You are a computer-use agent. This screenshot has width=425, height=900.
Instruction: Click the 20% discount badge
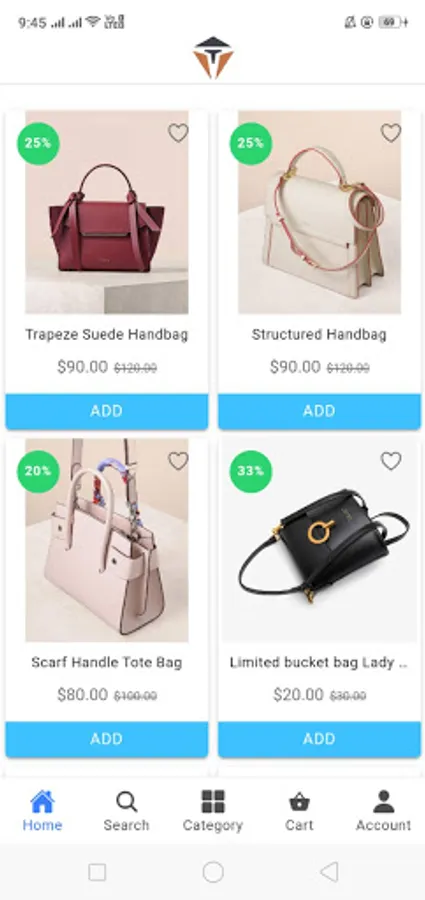(38, 471)
